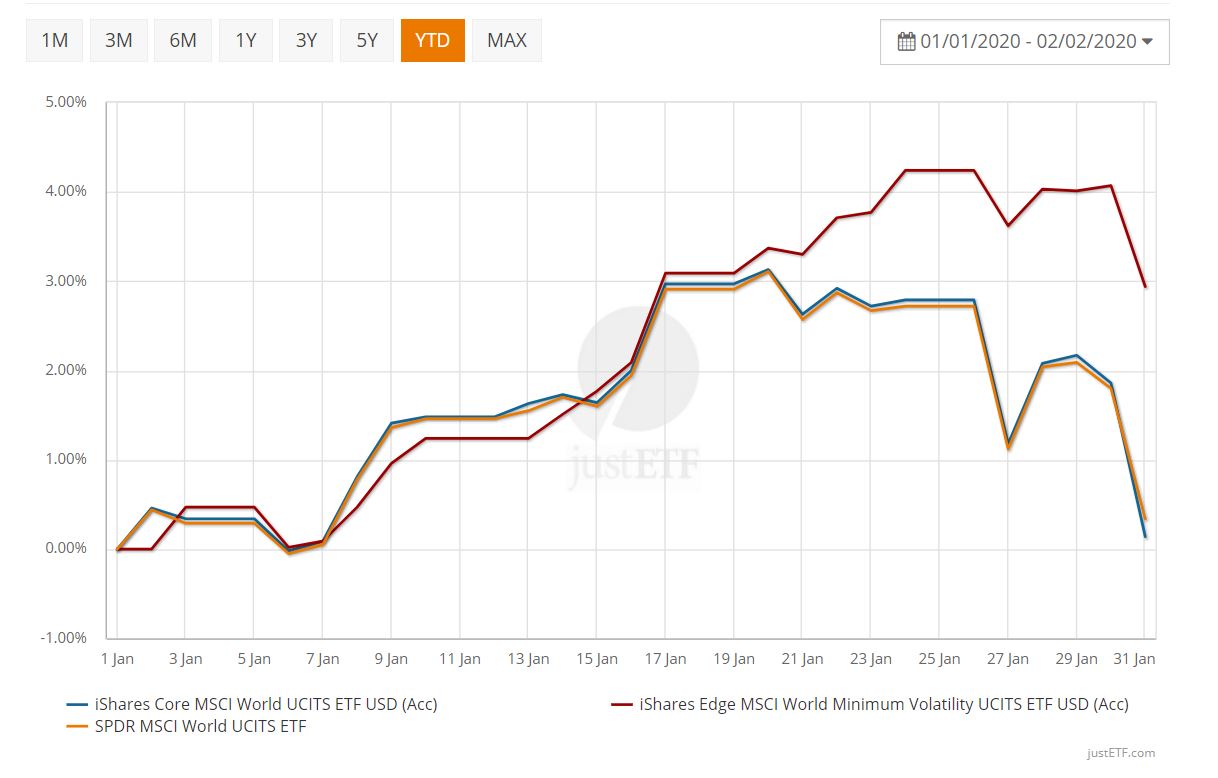
Task: Choose the 1Y period button
Action: (x=246, y=41)
